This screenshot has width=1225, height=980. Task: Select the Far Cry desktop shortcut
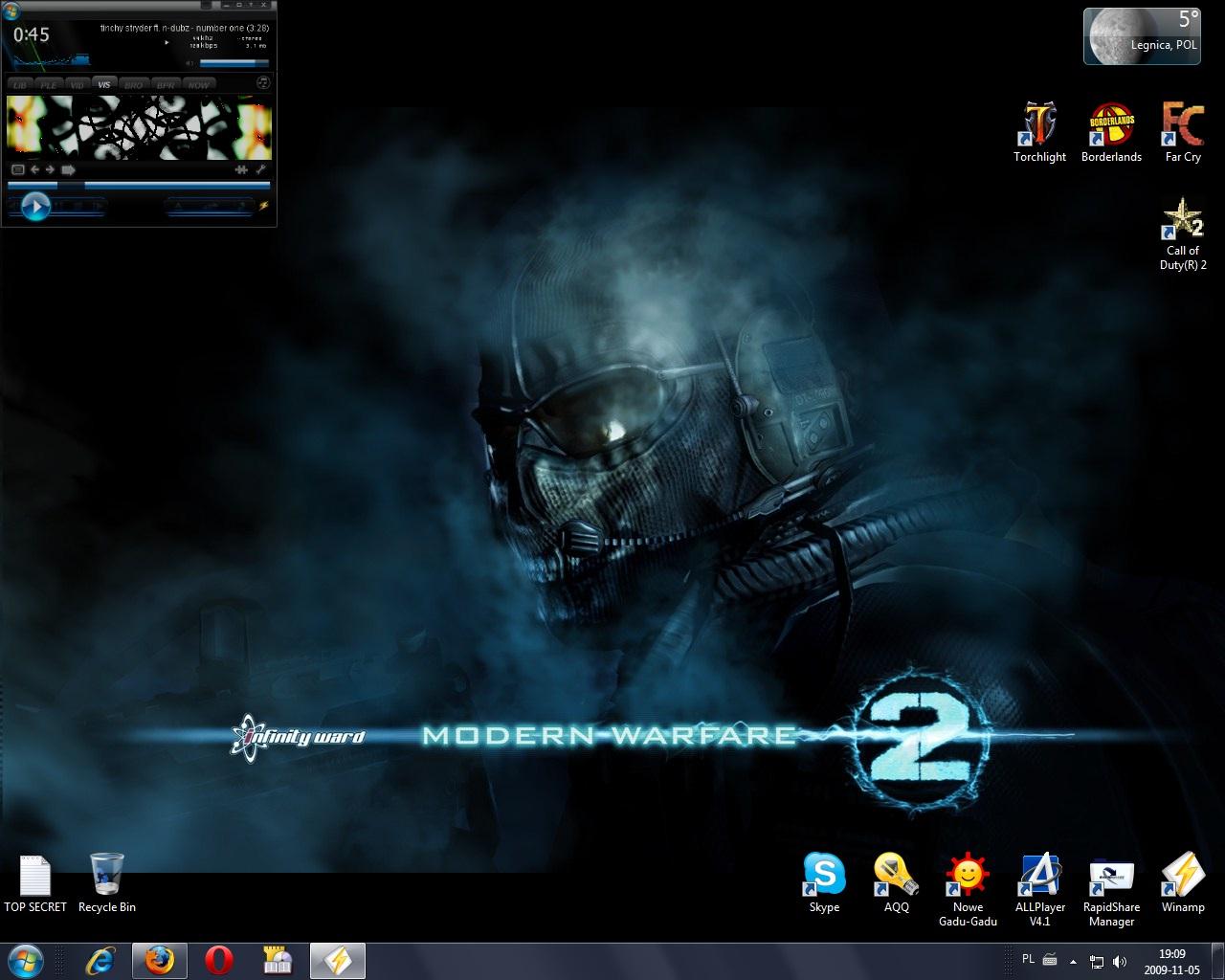click(x=1183, y=132)
